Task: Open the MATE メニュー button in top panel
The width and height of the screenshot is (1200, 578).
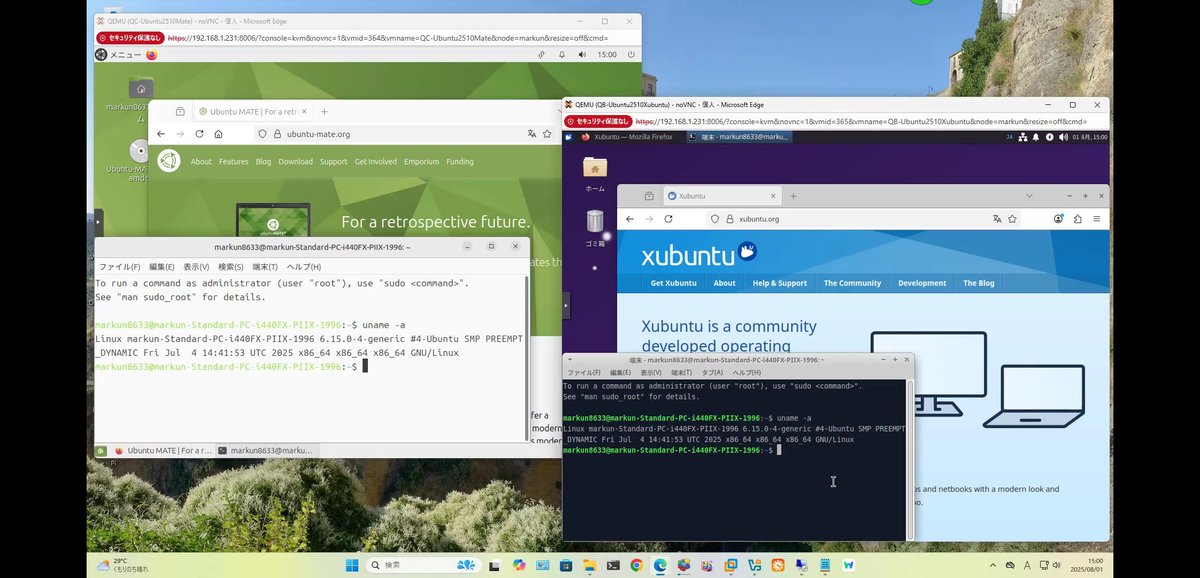Action: pyautogui.click(x=118, y=55)
